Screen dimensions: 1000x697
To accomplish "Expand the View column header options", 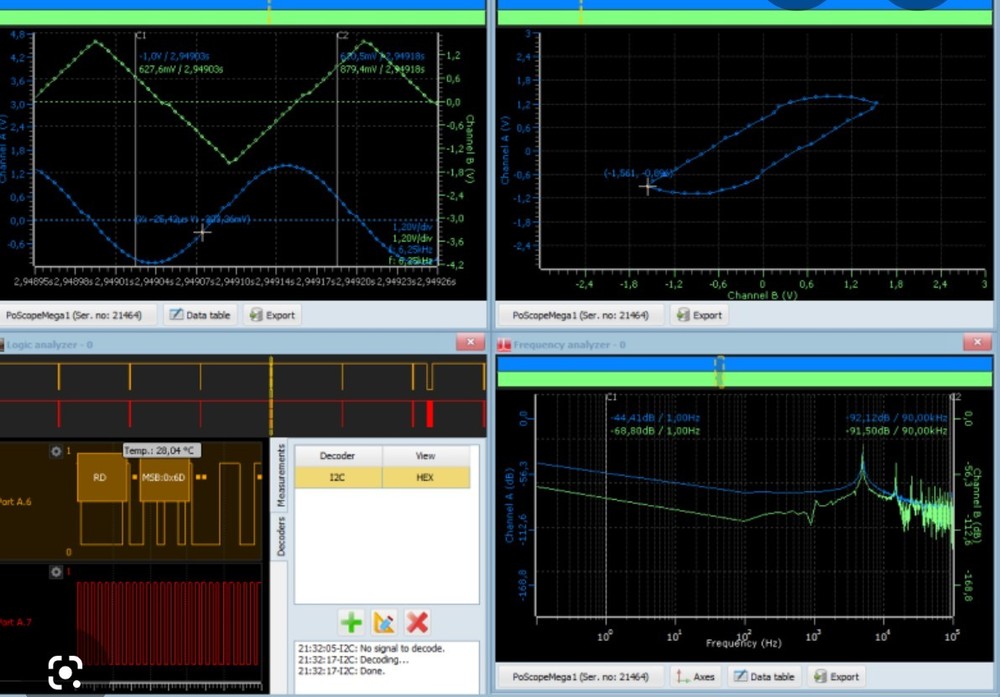I will [425, 455].
